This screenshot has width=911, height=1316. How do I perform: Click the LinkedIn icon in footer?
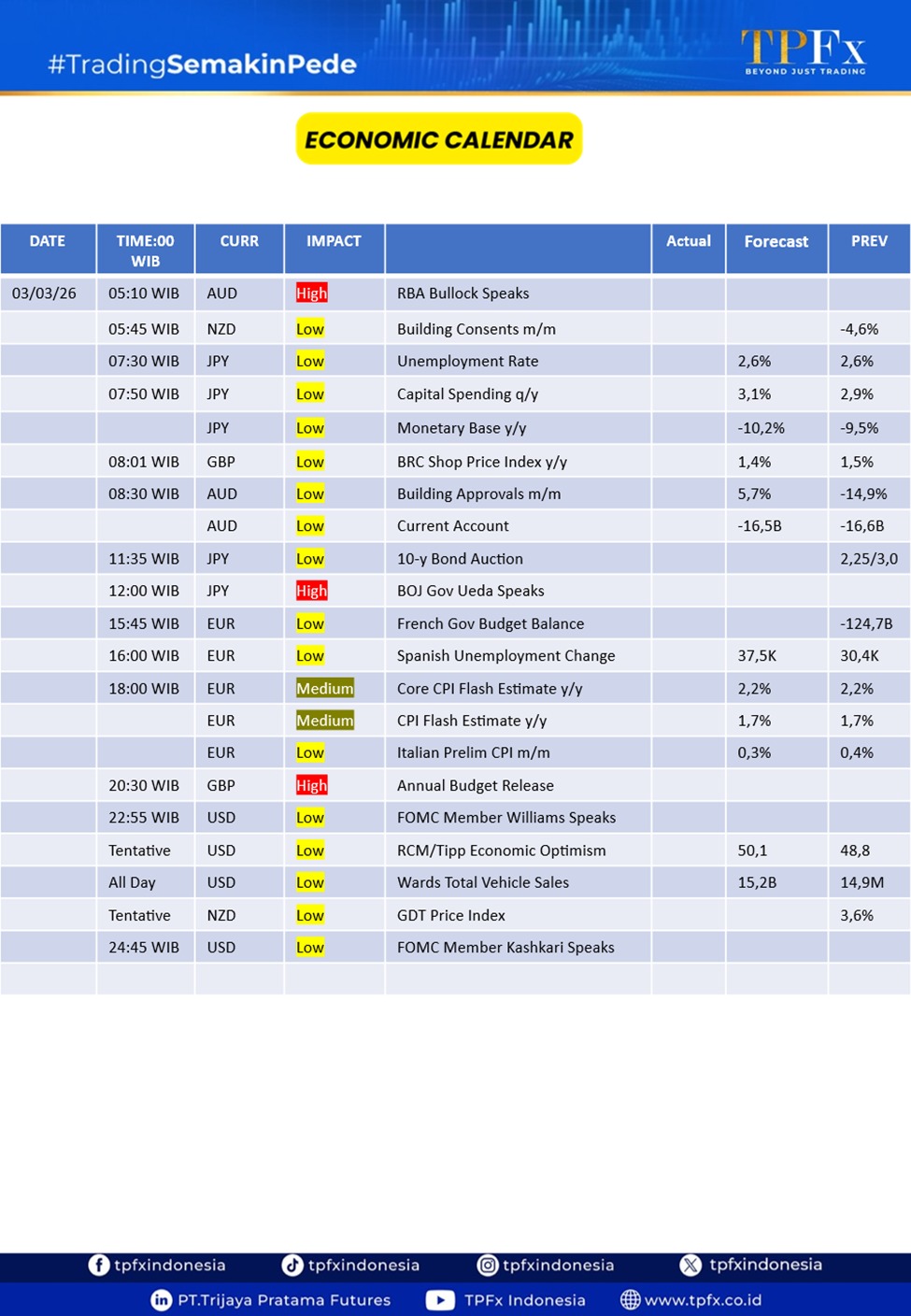tap(161, 1300)
